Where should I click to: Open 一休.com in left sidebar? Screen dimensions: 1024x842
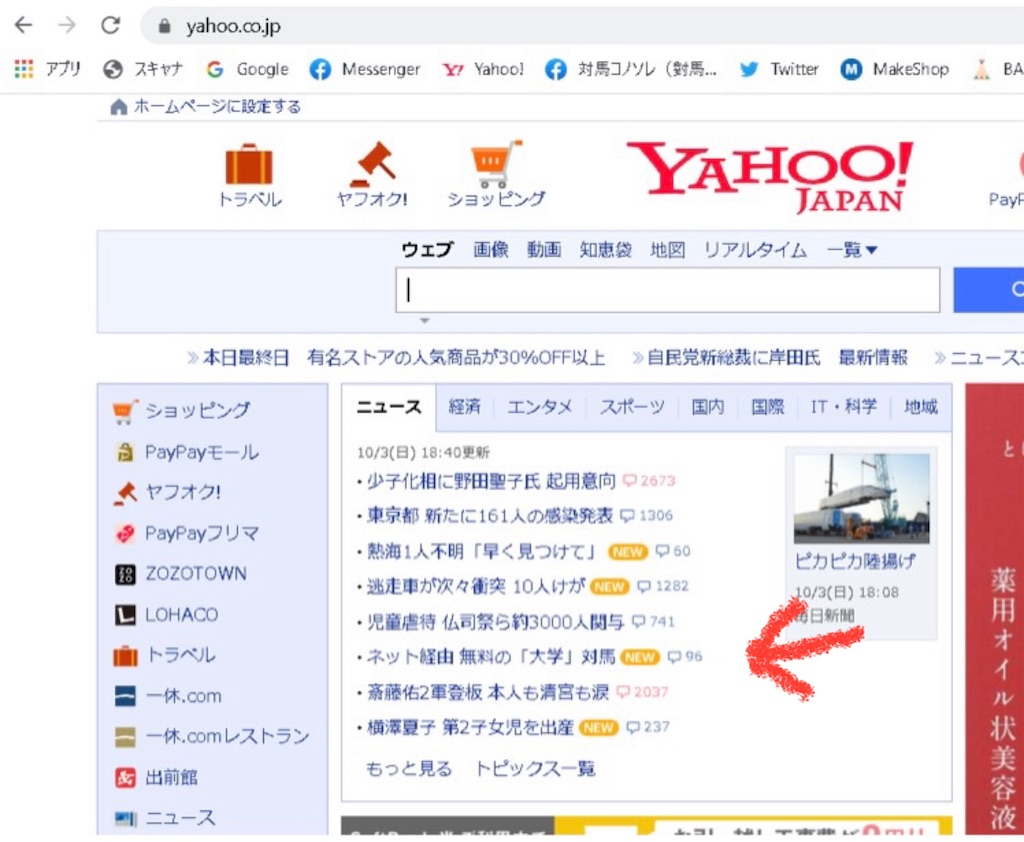point(168,696)
